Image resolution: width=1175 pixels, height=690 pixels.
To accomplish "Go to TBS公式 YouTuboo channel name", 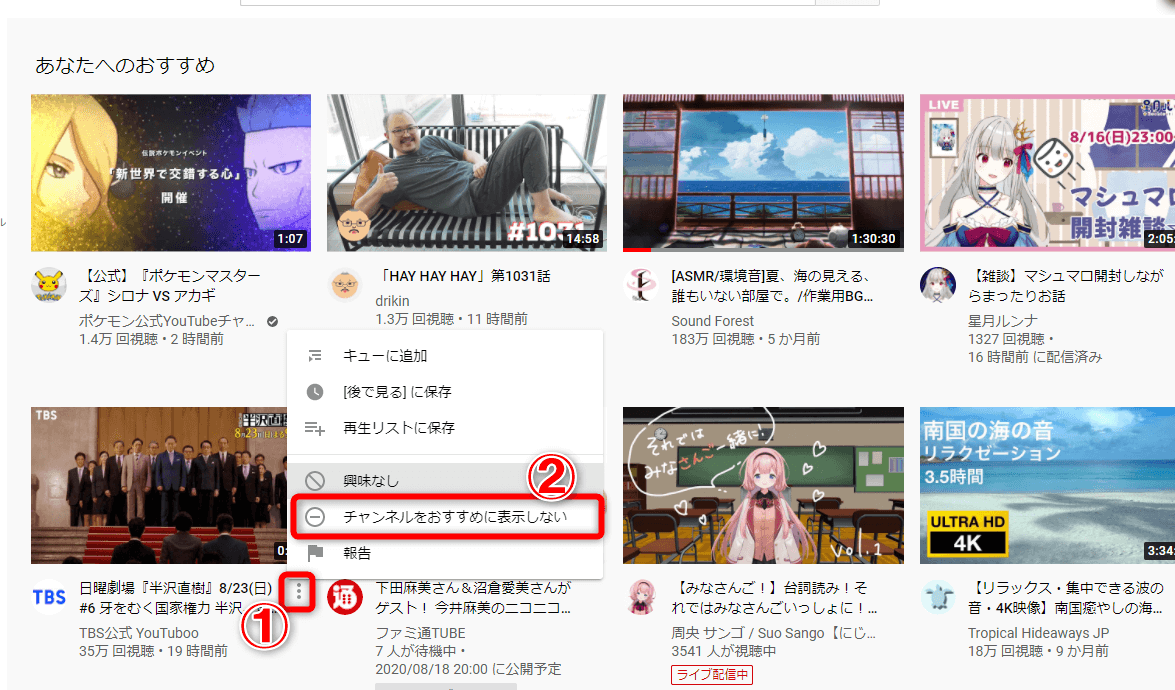I will pyautogui.click(x=139, y=633).
